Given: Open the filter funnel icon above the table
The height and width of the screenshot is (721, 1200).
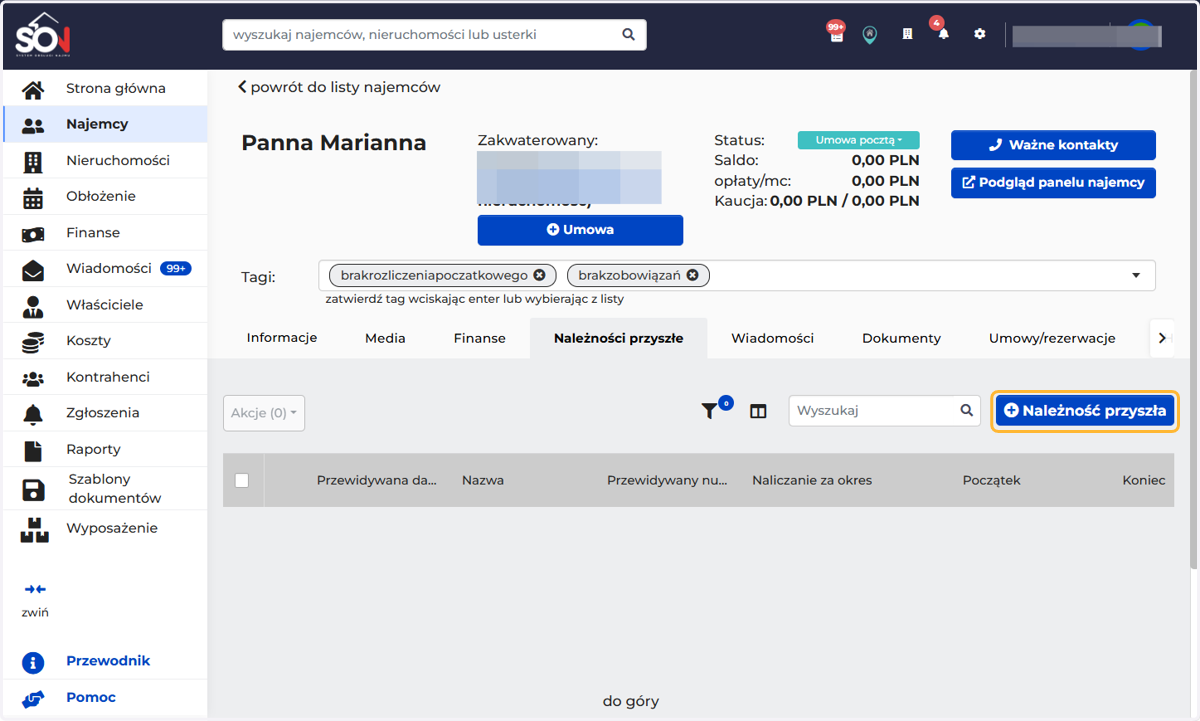Looking at the screenshot, I should point(710,410).
